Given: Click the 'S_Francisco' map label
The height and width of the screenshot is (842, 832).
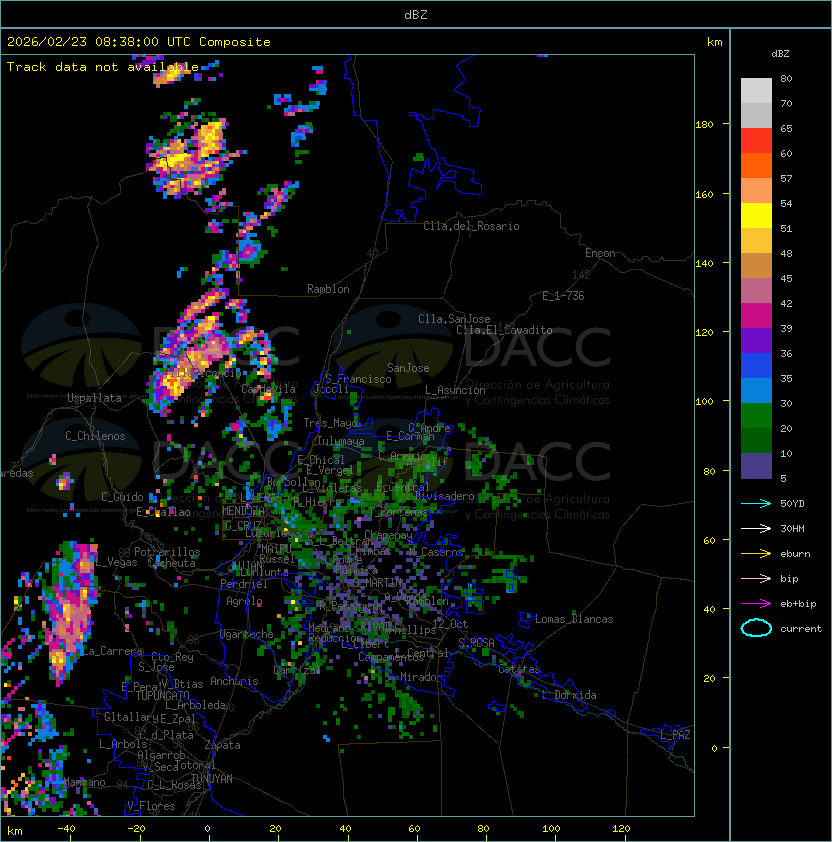Looking at the screenshot, I should coord(358,379).
